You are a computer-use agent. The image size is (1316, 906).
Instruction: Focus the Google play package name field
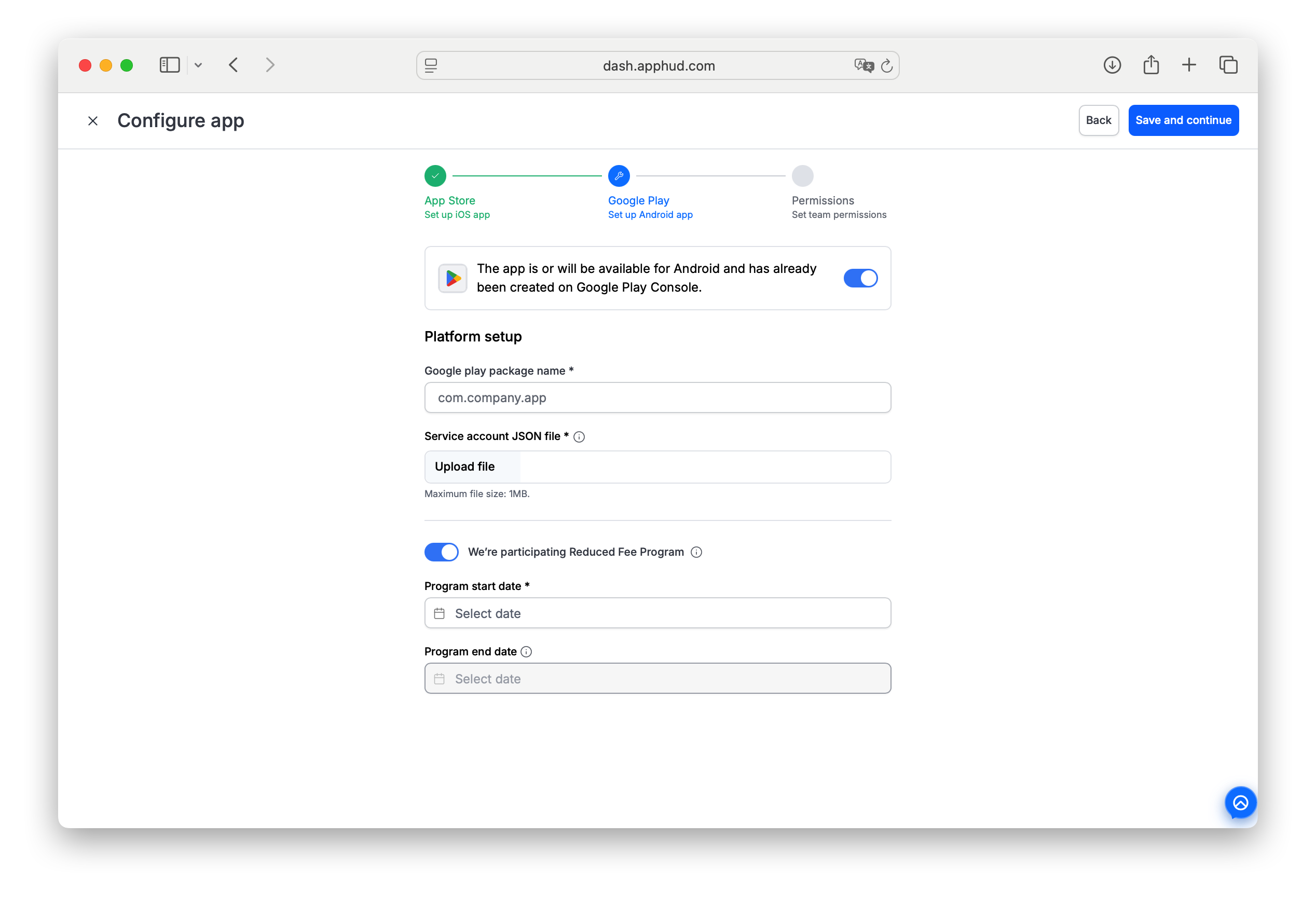(x=657, y=397)
